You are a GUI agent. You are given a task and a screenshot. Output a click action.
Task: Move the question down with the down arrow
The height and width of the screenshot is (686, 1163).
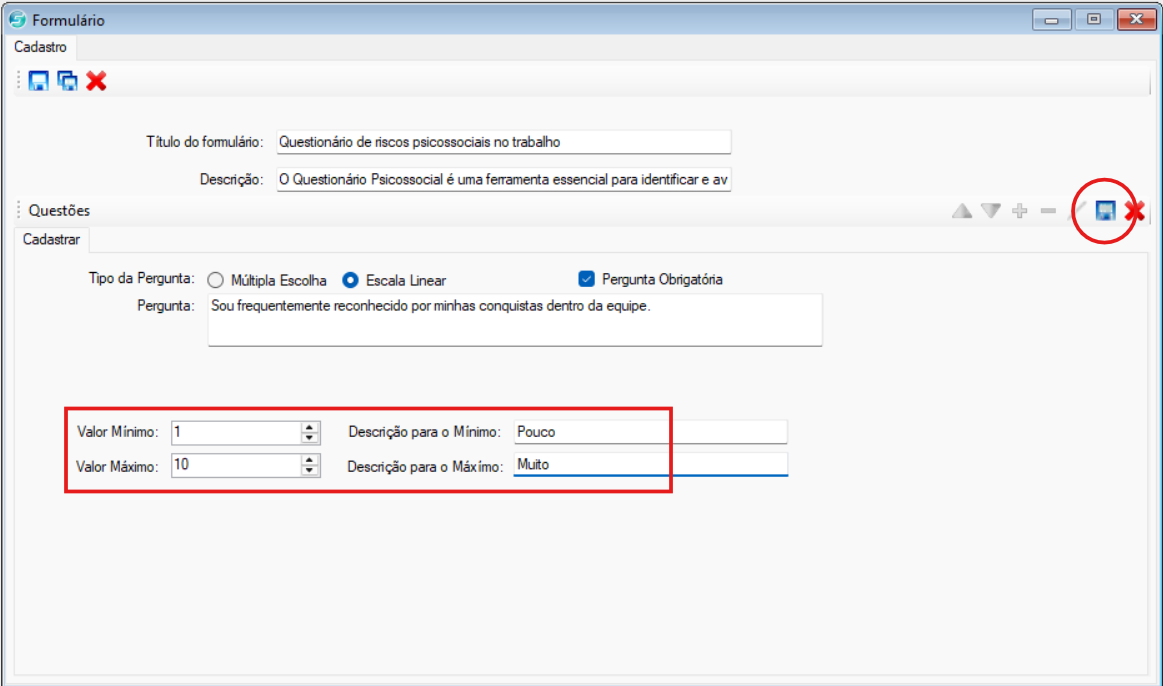tap(991, 211)
